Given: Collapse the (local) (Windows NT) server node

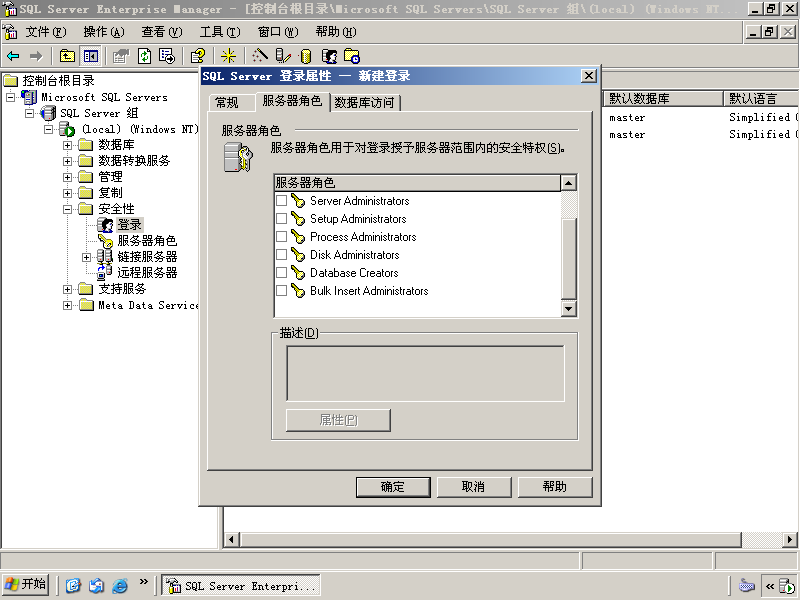Looking at the screenshot, I should click(x=48, y=129).
